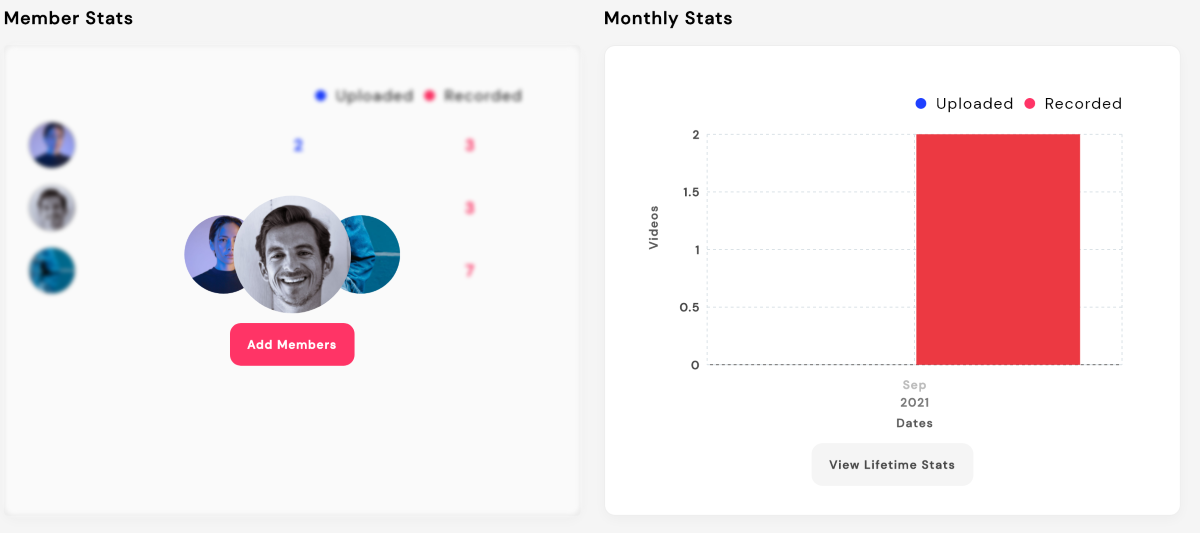Select the smiling man's large center avatar
Screen dimensions: 1200x533
coord(292,254)
